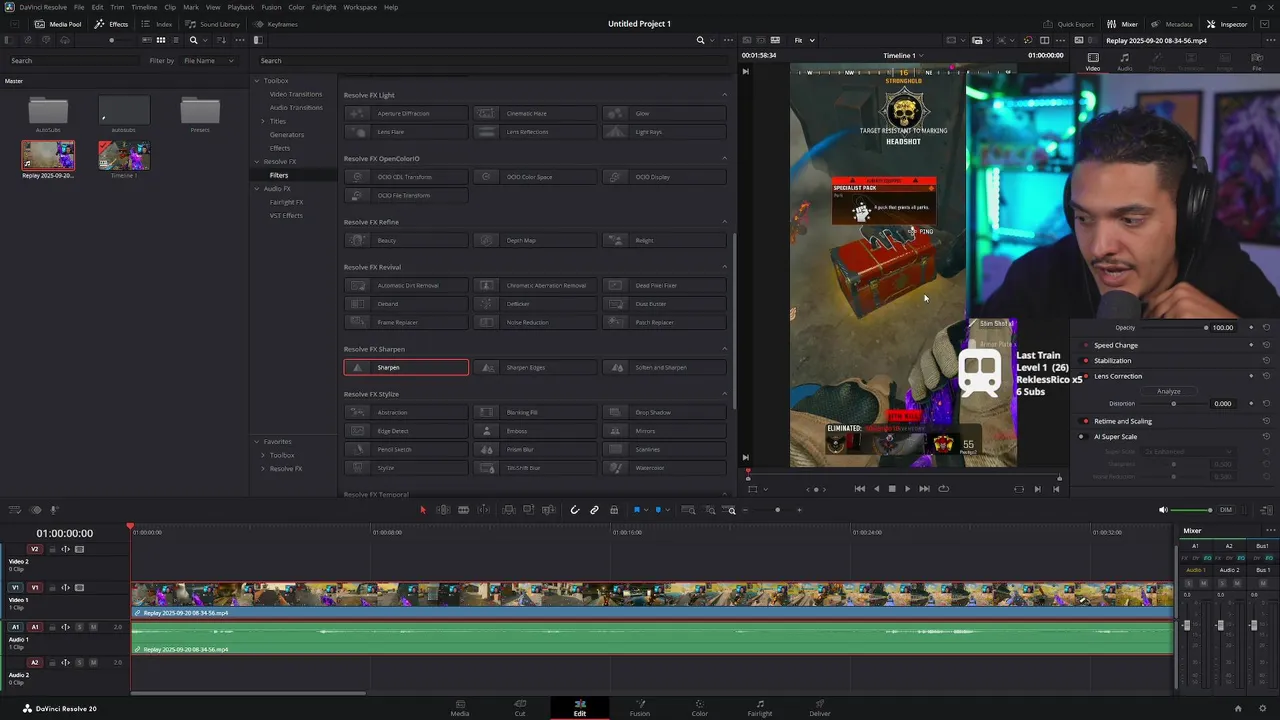Open the AutoSubs folder in media pool
This screenshot has height=720, width=1280.
click(48, 112)
